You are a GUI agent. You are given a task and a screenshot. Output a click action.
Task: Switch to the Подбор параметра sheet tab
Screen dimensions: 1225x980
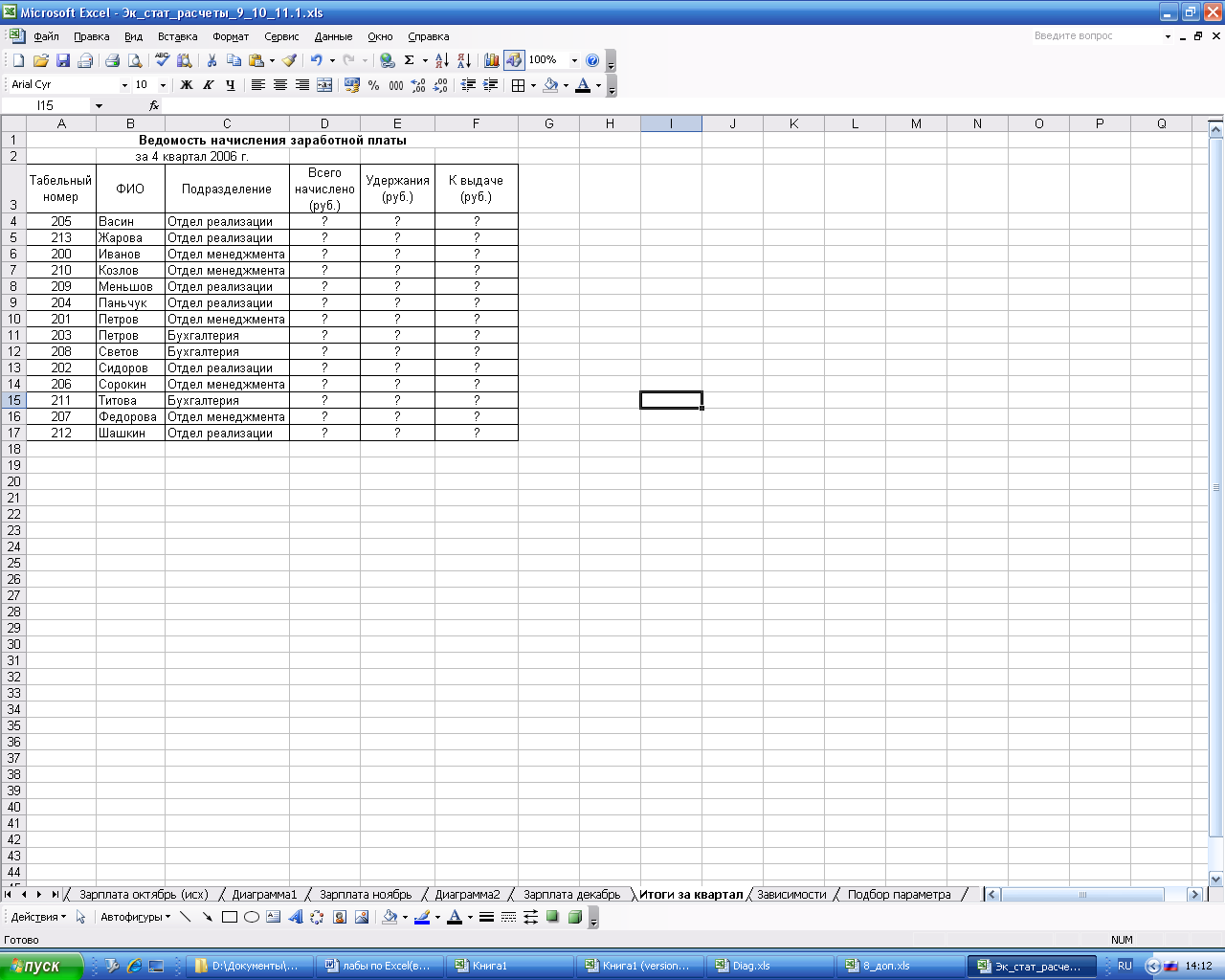point(899,895)
